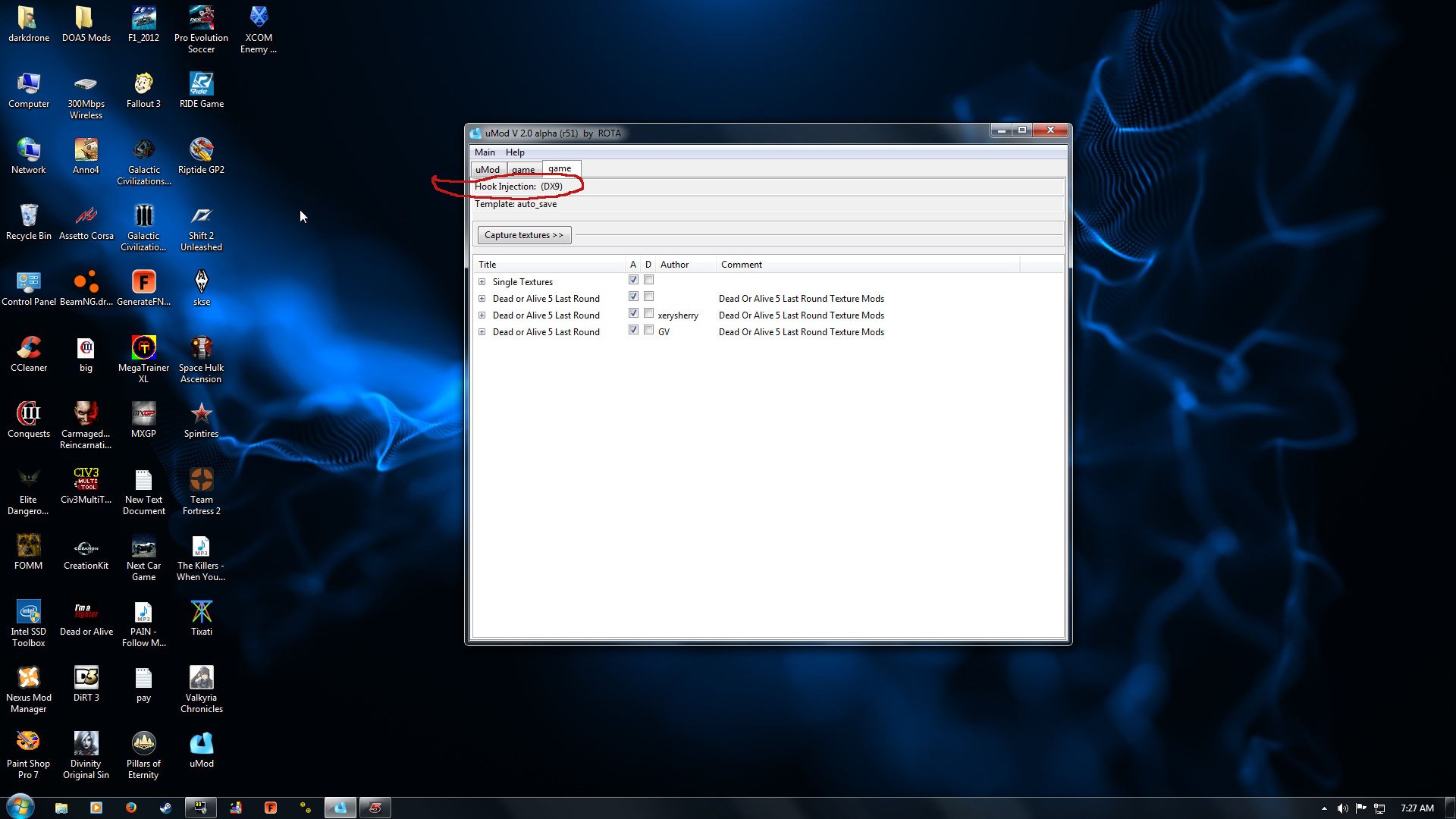Switch to the uMod tab
This screenshot has width=1456, height=819.
pyautogui.click(x=488, y=169)
